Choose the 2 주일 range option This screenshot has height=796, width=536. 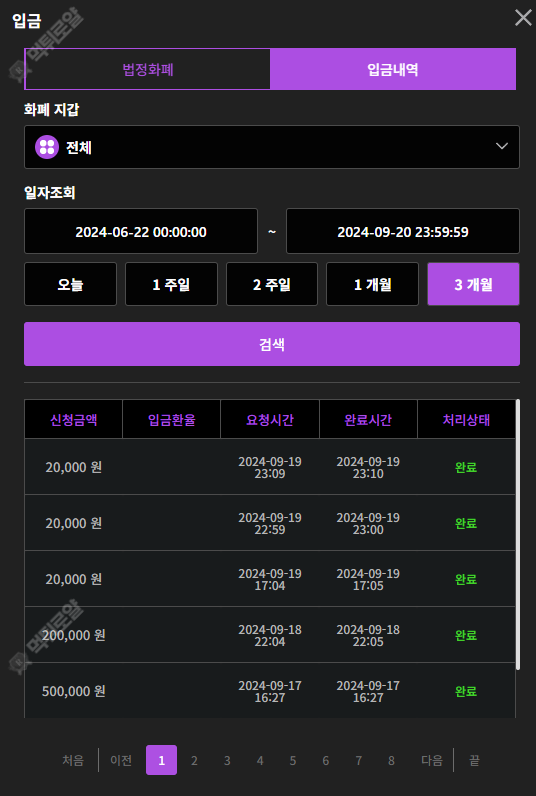tap(272, 284)
